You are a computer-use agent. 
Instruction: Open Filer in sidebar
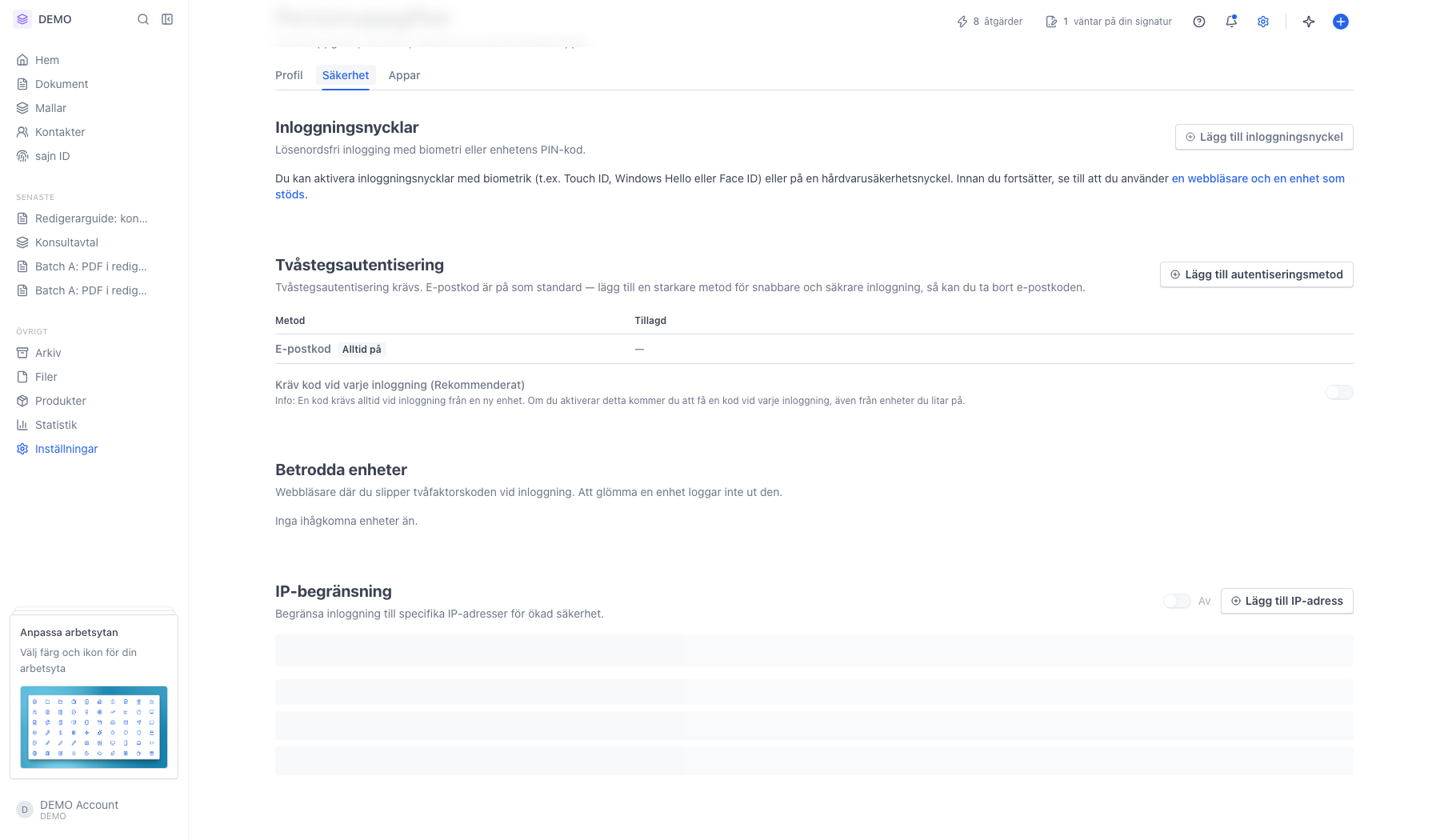(94, 377)
